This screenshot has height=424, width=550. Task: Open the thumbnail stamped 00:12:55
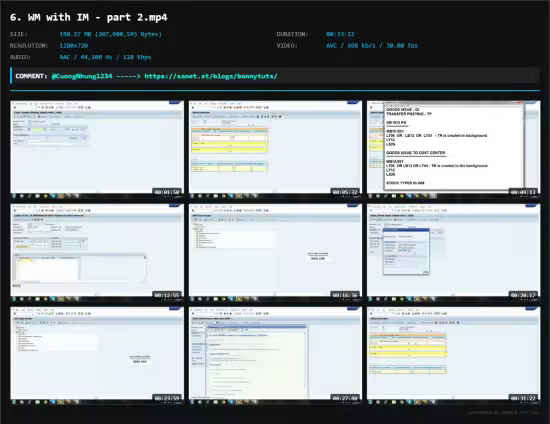point(97,253)
